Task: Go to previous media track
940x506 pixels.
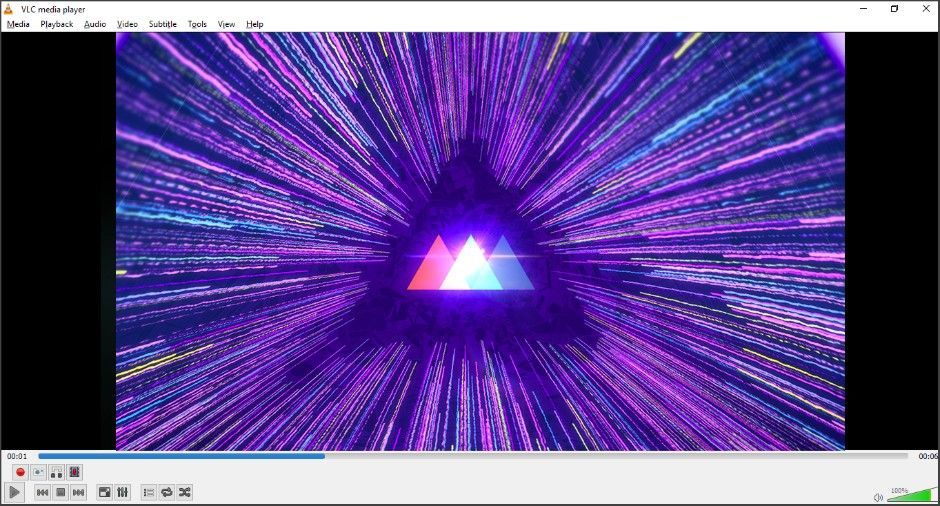Action: coord(42,493)
